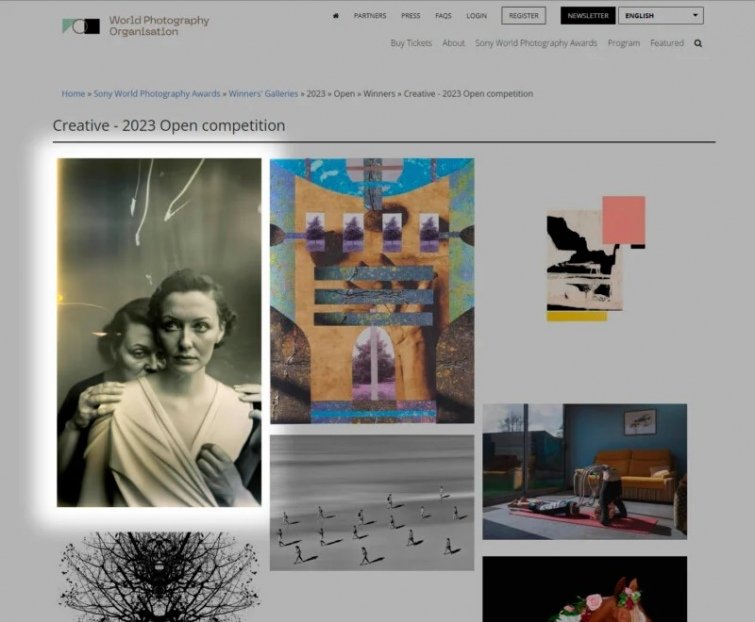Click the Register button

[523, 16]
